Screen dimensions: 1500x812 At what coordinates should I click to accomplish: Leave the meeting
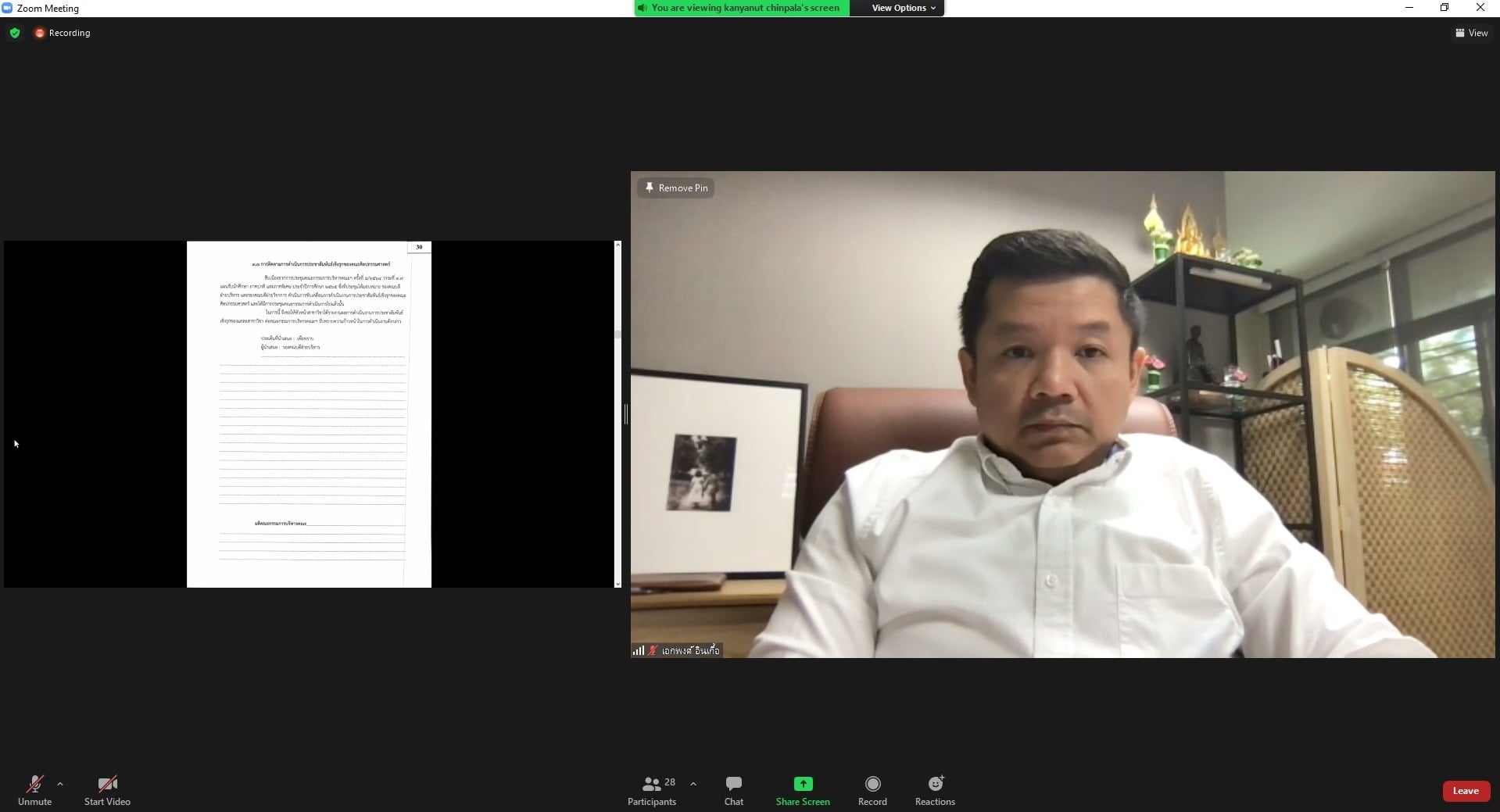[1465, 791]
